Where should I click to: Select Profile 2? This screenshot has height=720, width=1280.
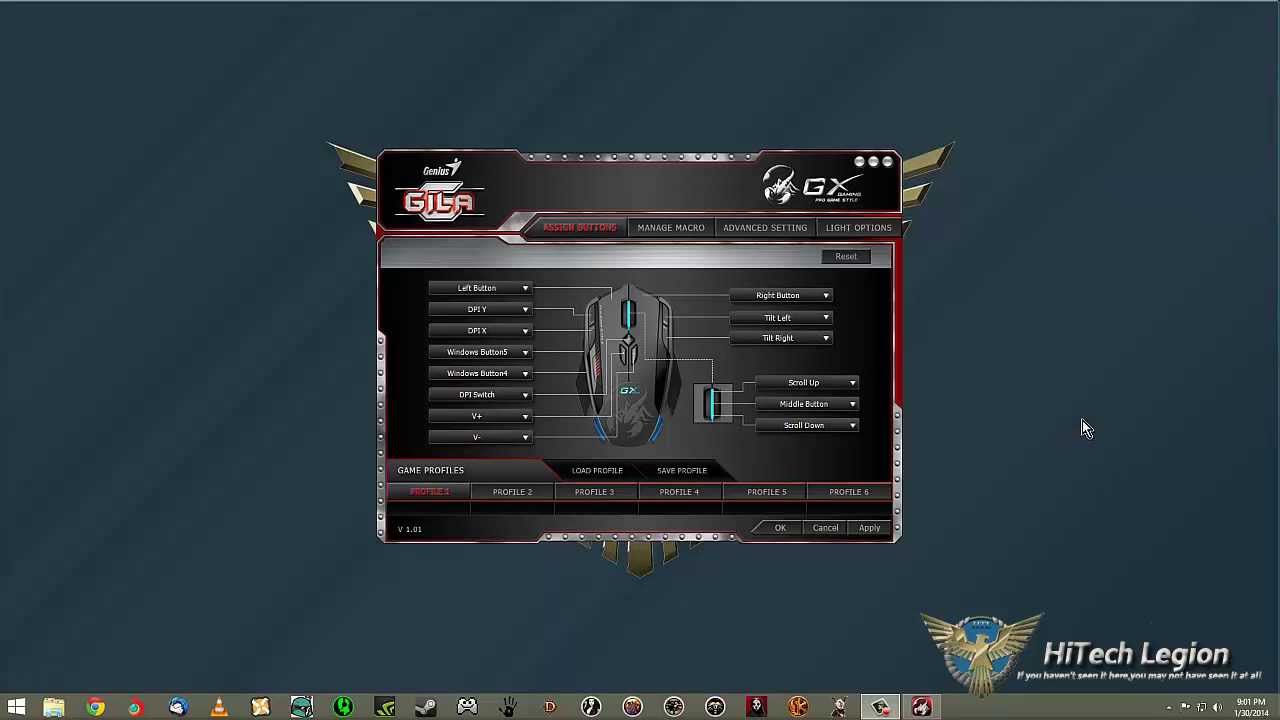(512, 492)
